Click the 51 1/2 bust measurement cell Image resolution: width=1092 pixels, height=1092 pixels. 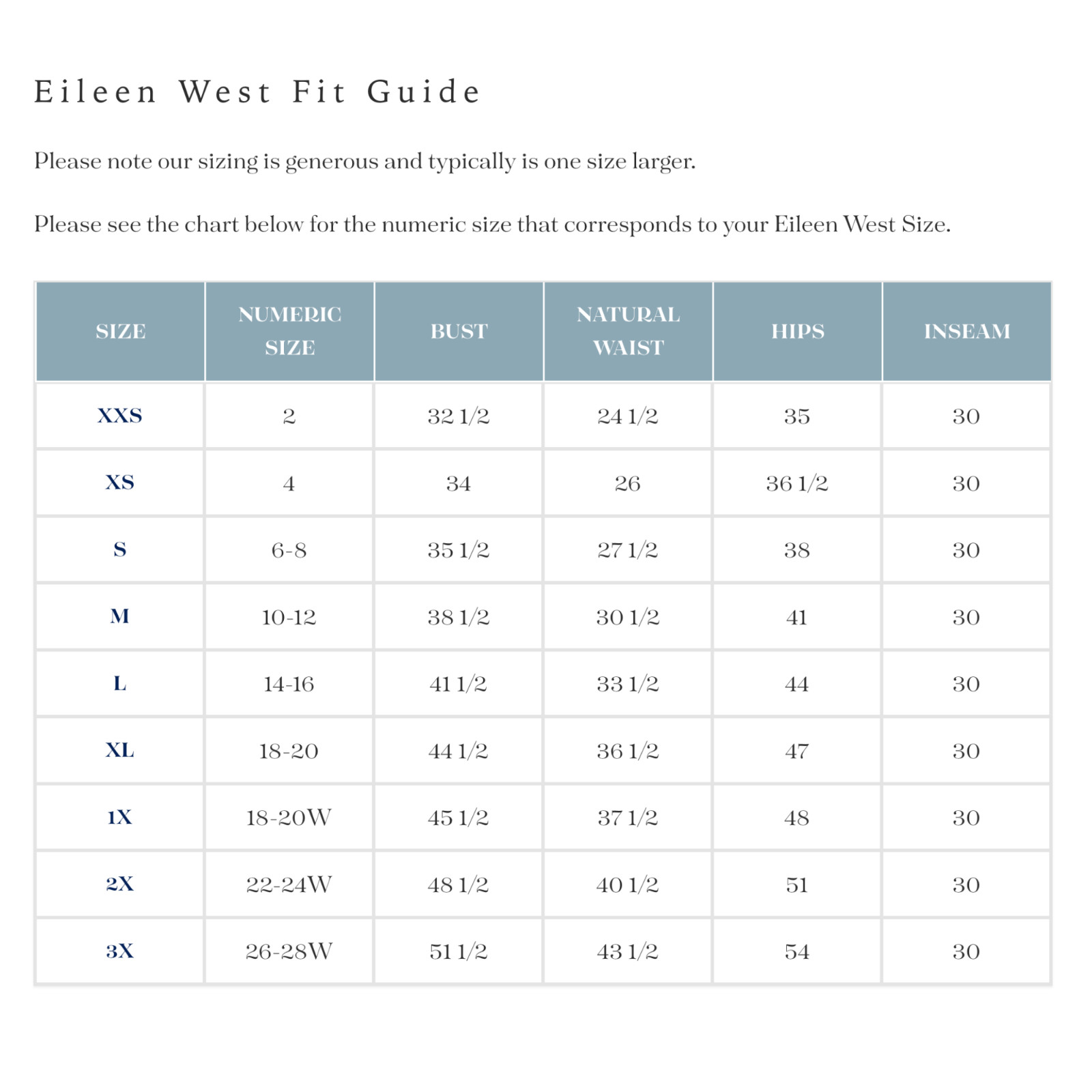459,951
